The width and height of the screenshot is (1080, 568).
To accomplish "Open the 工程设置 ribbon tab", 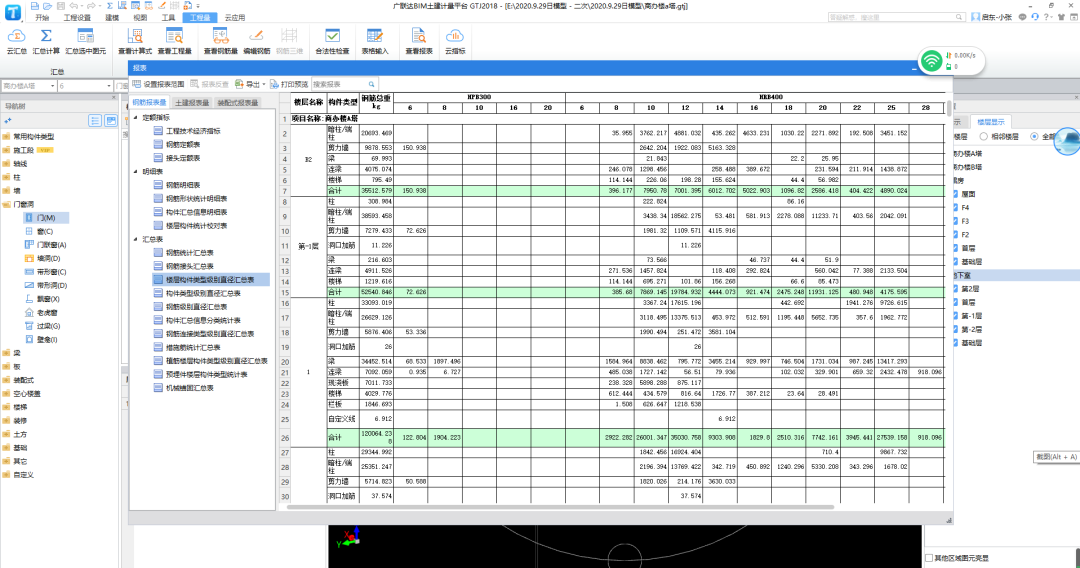I will click(x=76, y=17).
